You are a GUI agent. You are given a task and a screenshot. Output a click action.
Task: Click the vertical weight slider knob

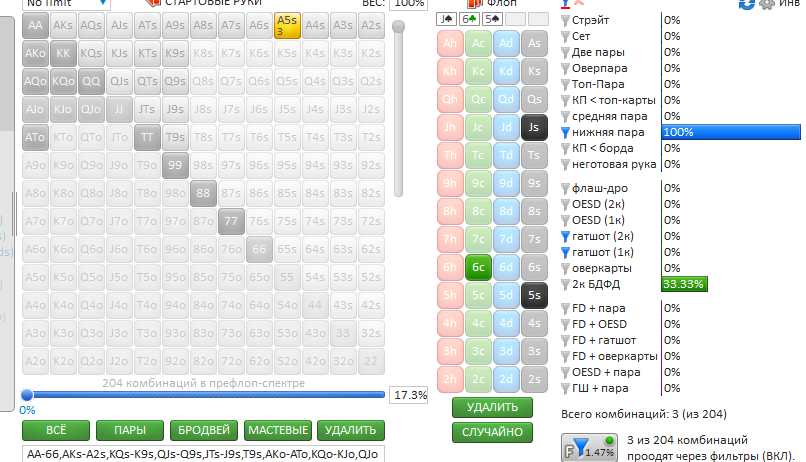point(398,26)
